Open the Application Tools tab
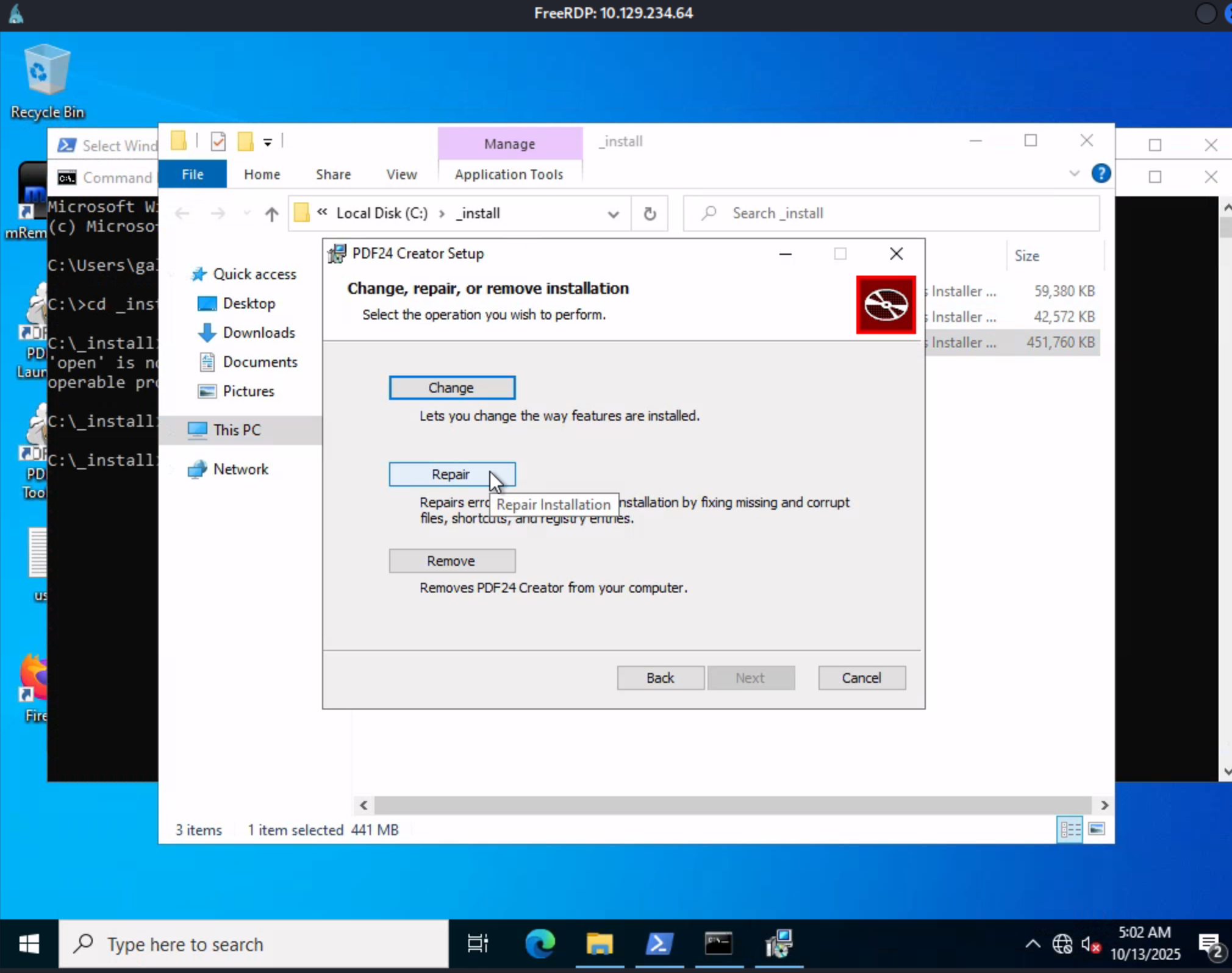Viewport: 1232px width, 973px height. [509, 174]
